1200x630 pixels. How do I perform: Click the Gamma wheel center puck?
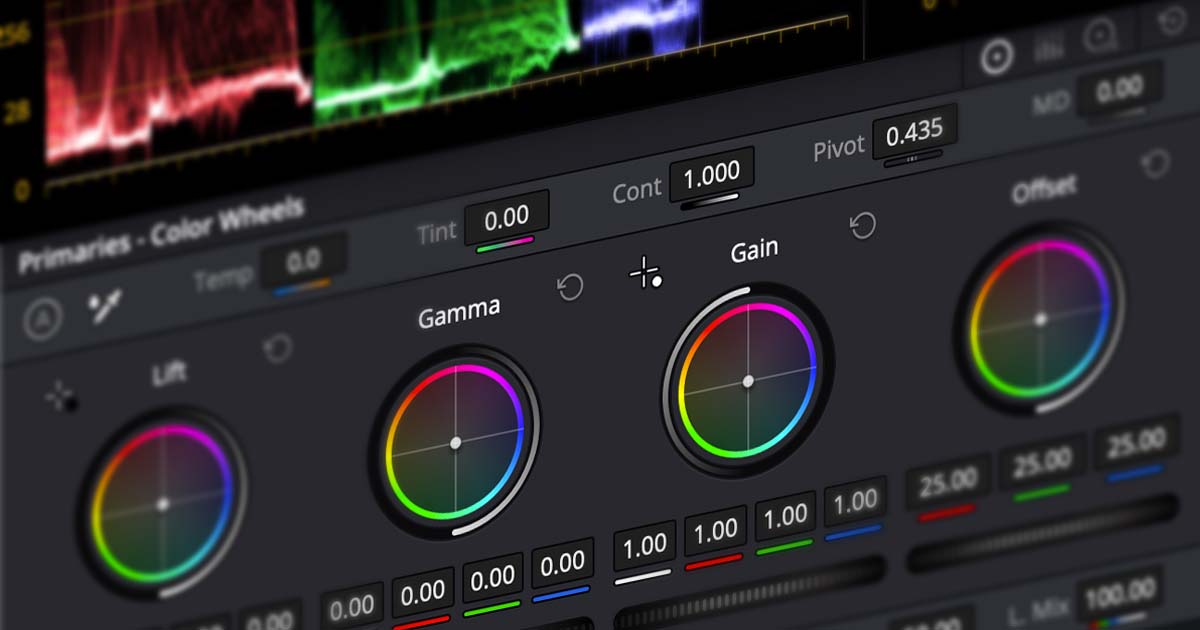456,444
